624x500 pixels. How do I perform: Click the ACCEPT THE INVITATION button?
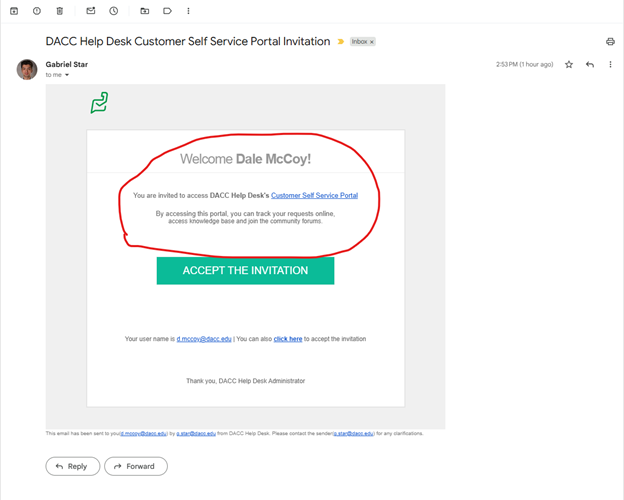246,271
